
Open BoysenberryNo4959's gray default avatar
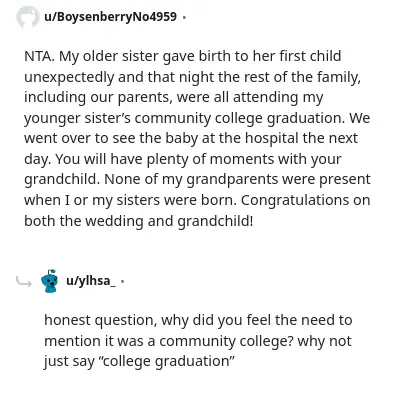click(x=27, y=16)
